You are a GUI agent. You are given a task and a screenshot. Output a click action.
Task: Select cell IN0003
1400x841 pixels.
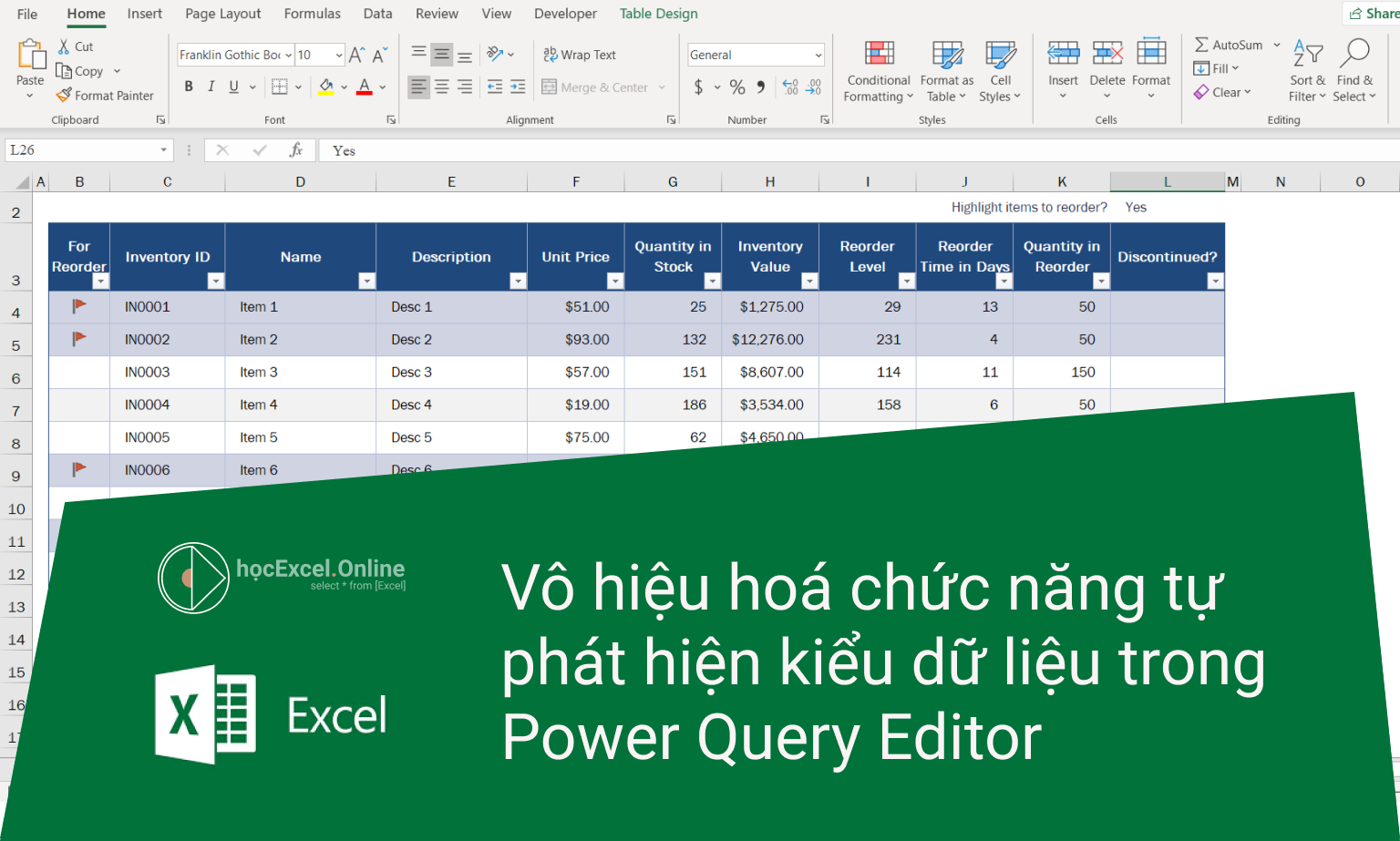tap(168, 372)
